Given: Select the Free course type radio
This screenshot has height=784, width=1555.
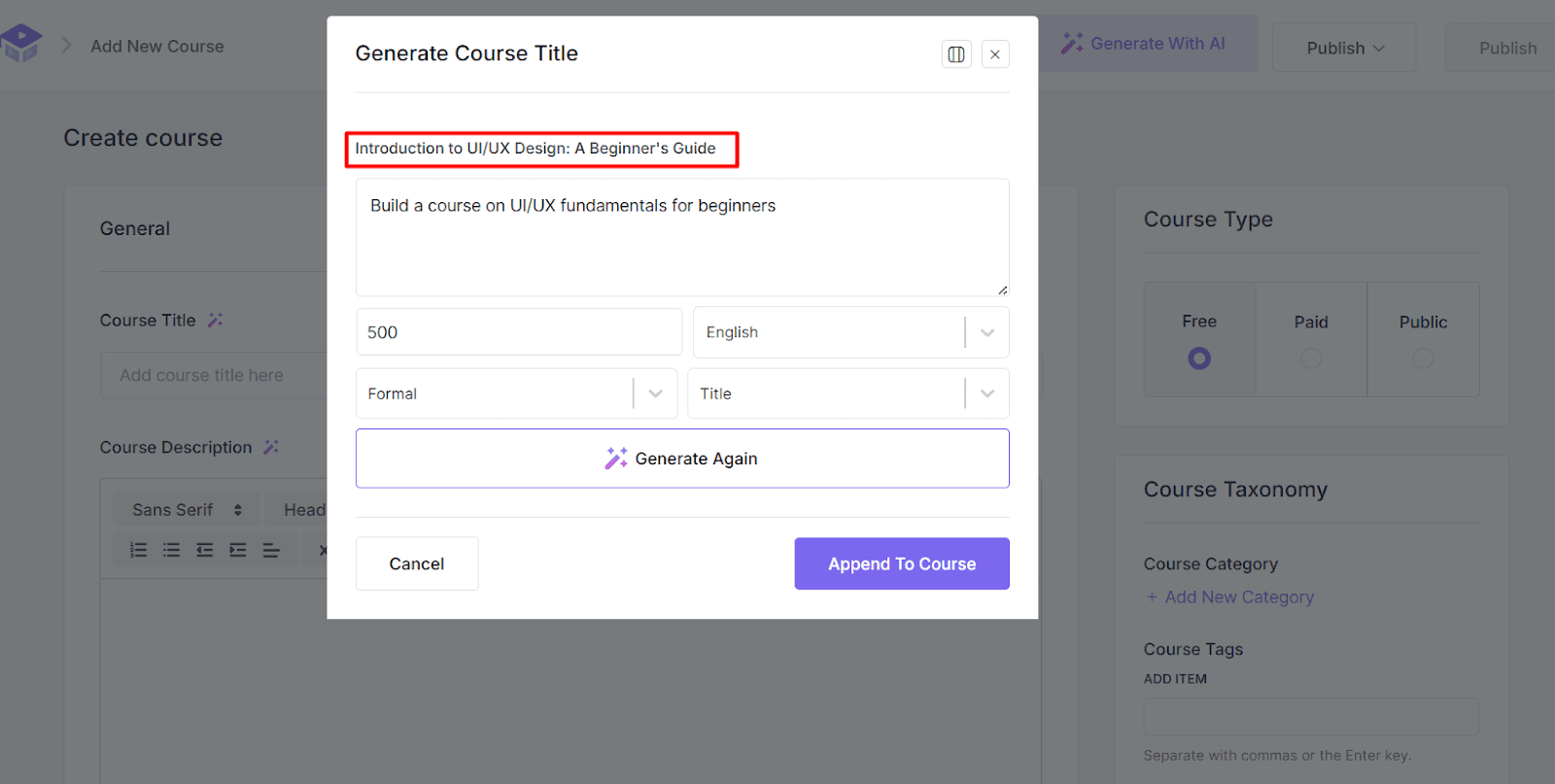Looking at the screenshot, I should coord(1199,358).
